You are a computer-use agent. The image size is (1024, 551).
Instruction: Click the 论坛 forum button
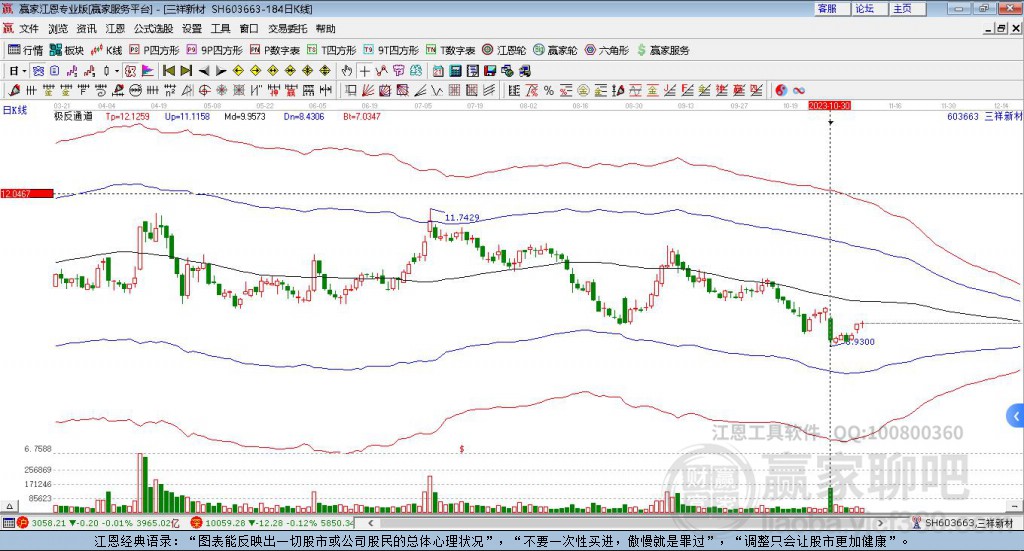[x=869, y=8]
